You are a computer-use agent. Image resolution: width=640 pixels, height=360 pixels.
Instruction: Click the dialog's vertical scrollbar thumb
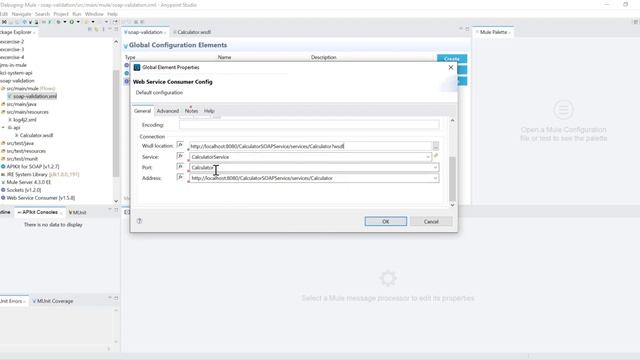pyautogui.click(x=452, y=178)
